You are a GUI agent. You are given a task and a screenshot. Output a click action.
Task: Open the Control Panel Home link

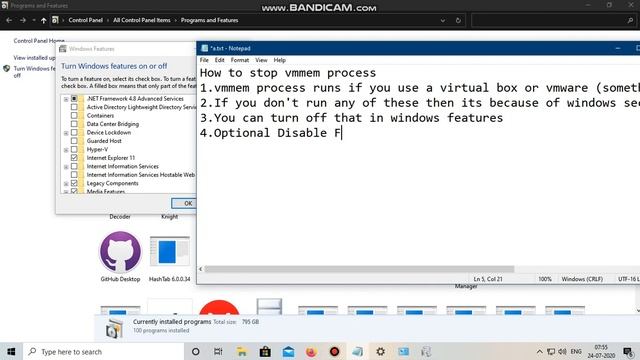39,41
